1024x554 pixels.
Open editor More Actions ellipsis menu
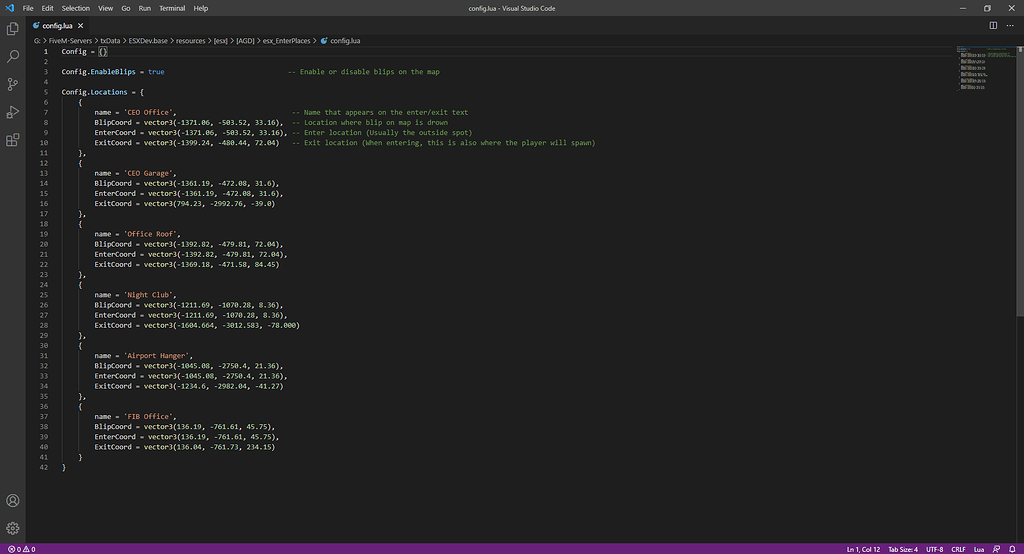pyautogui.click(x=1010, y=24)
